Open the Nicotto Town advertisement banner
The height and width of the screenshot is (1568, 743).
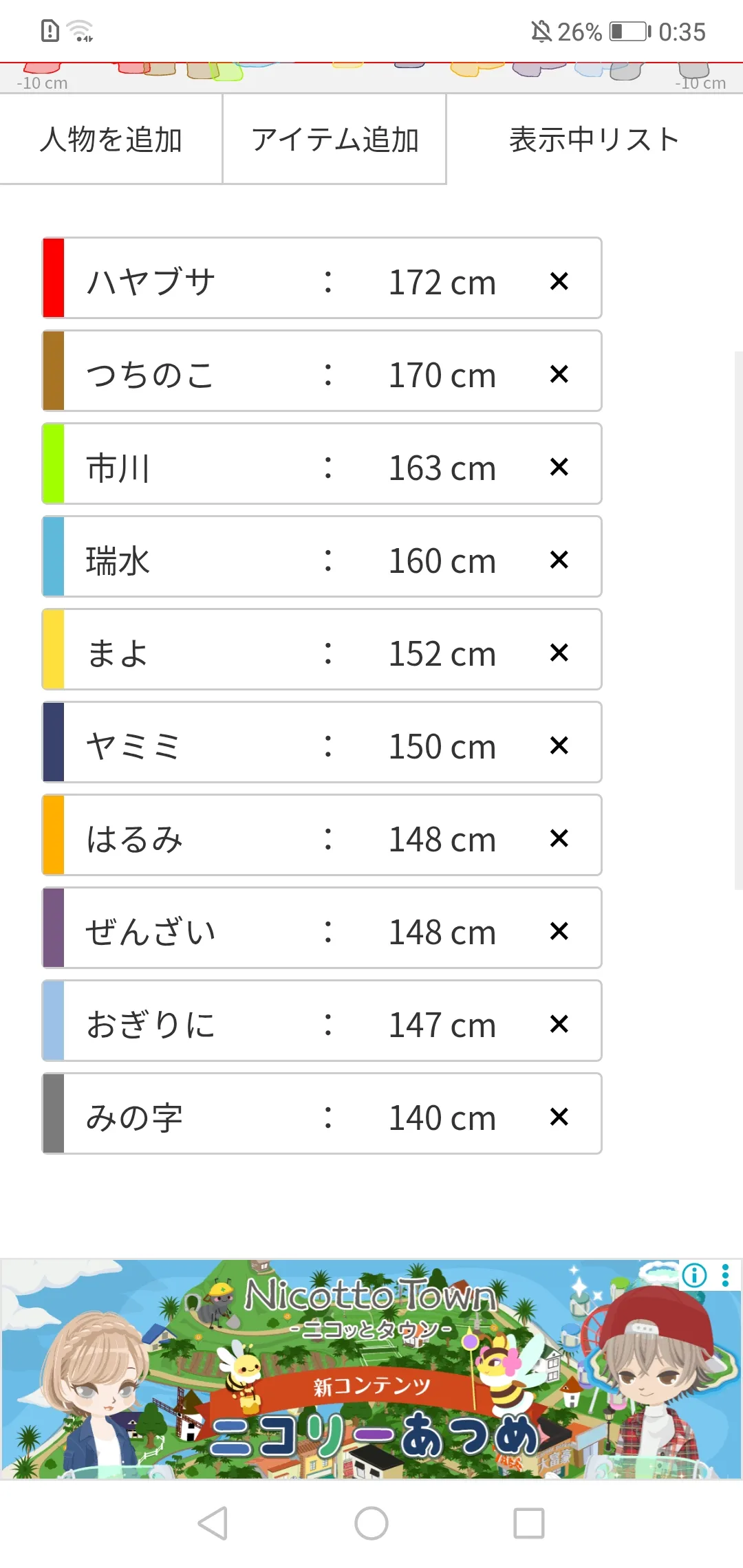(371, 1369)
